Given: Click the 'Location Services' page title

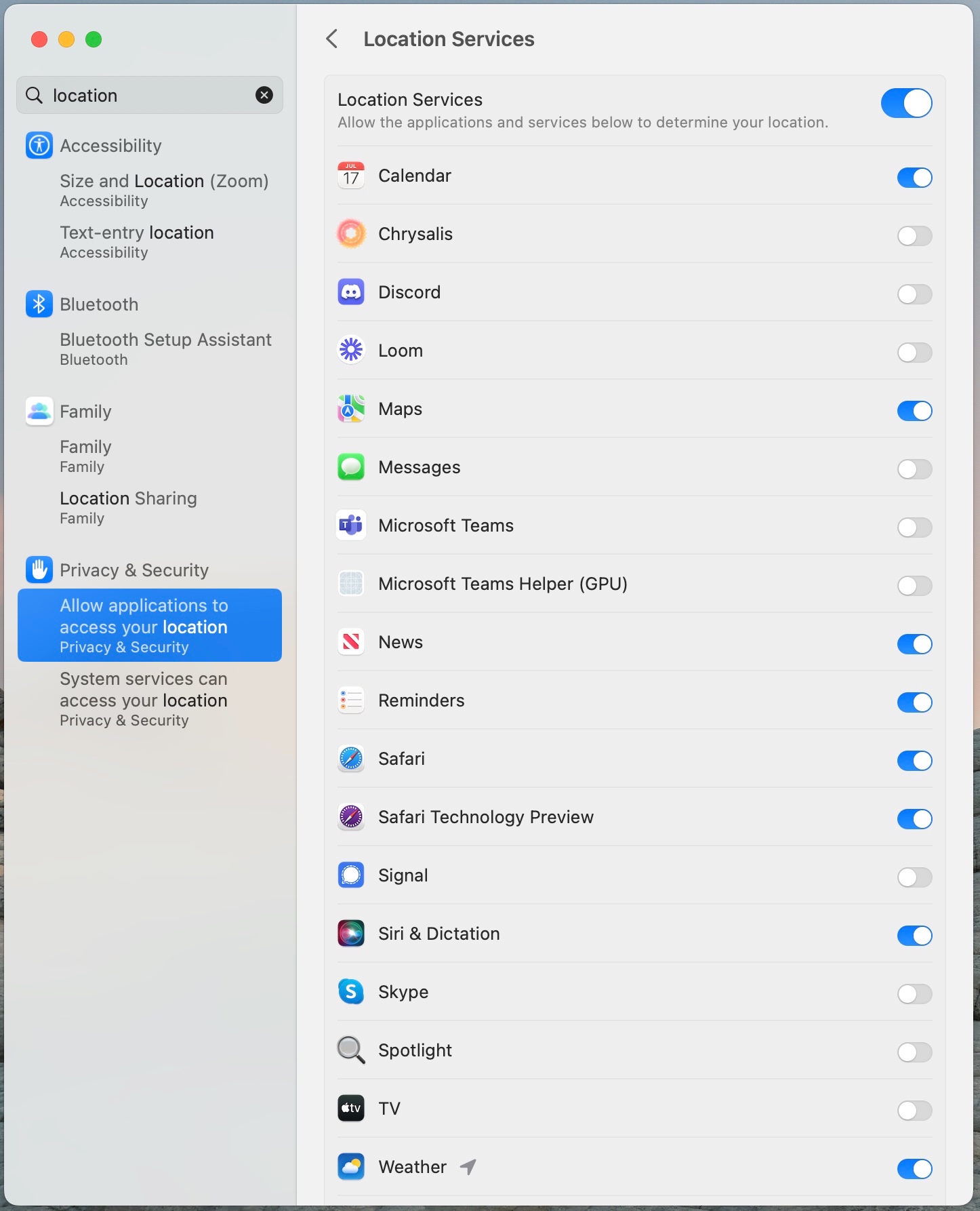Looking at the screenshot, I should 449,39.
